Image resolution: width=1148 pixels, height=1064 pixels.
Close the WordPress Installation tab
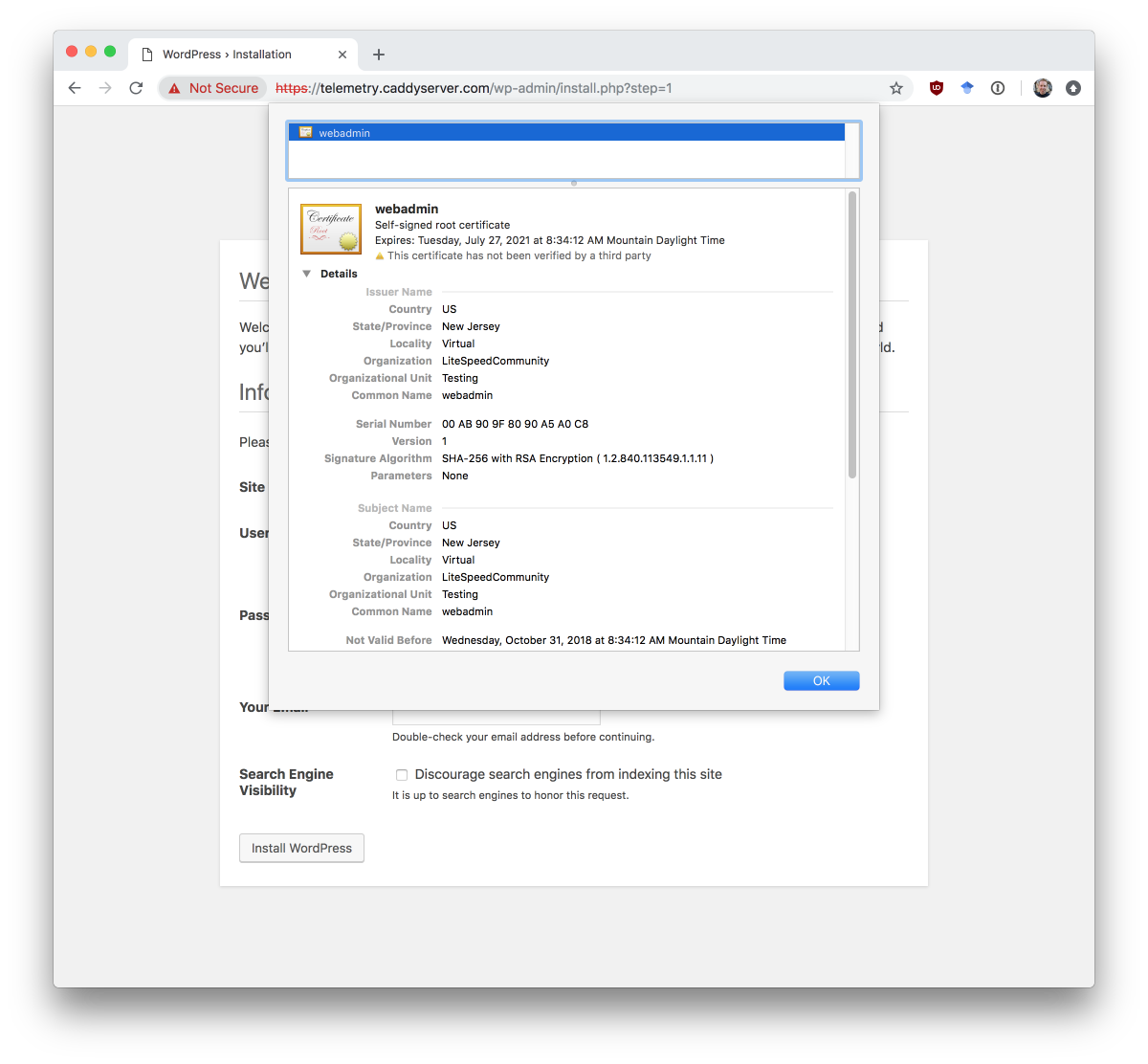point(342,55)
